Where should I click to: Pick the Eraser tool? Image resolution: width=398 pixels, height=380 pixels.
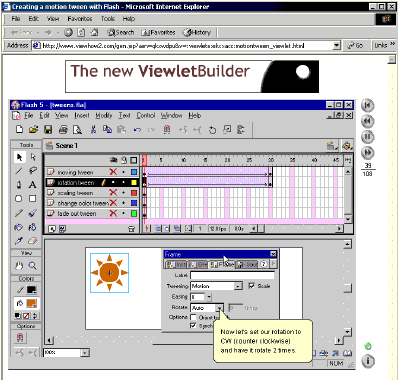point(32,241)
